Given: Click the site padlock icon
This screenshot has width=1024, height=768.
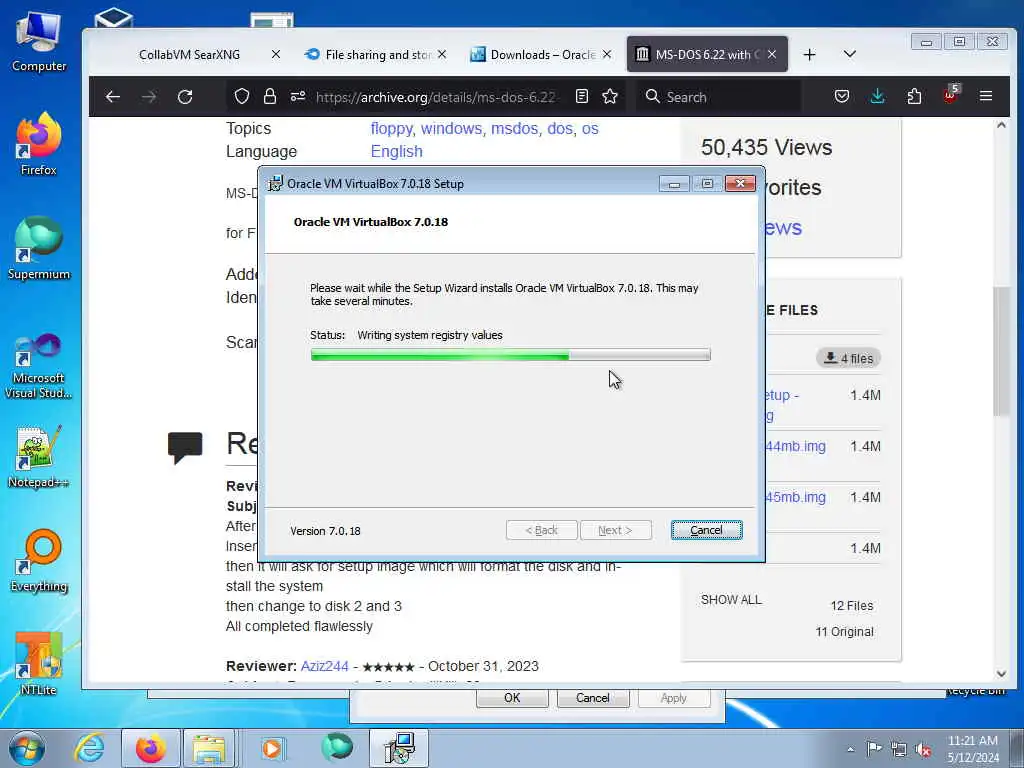Looking at the screenshot, I should (x=270, y=97).
